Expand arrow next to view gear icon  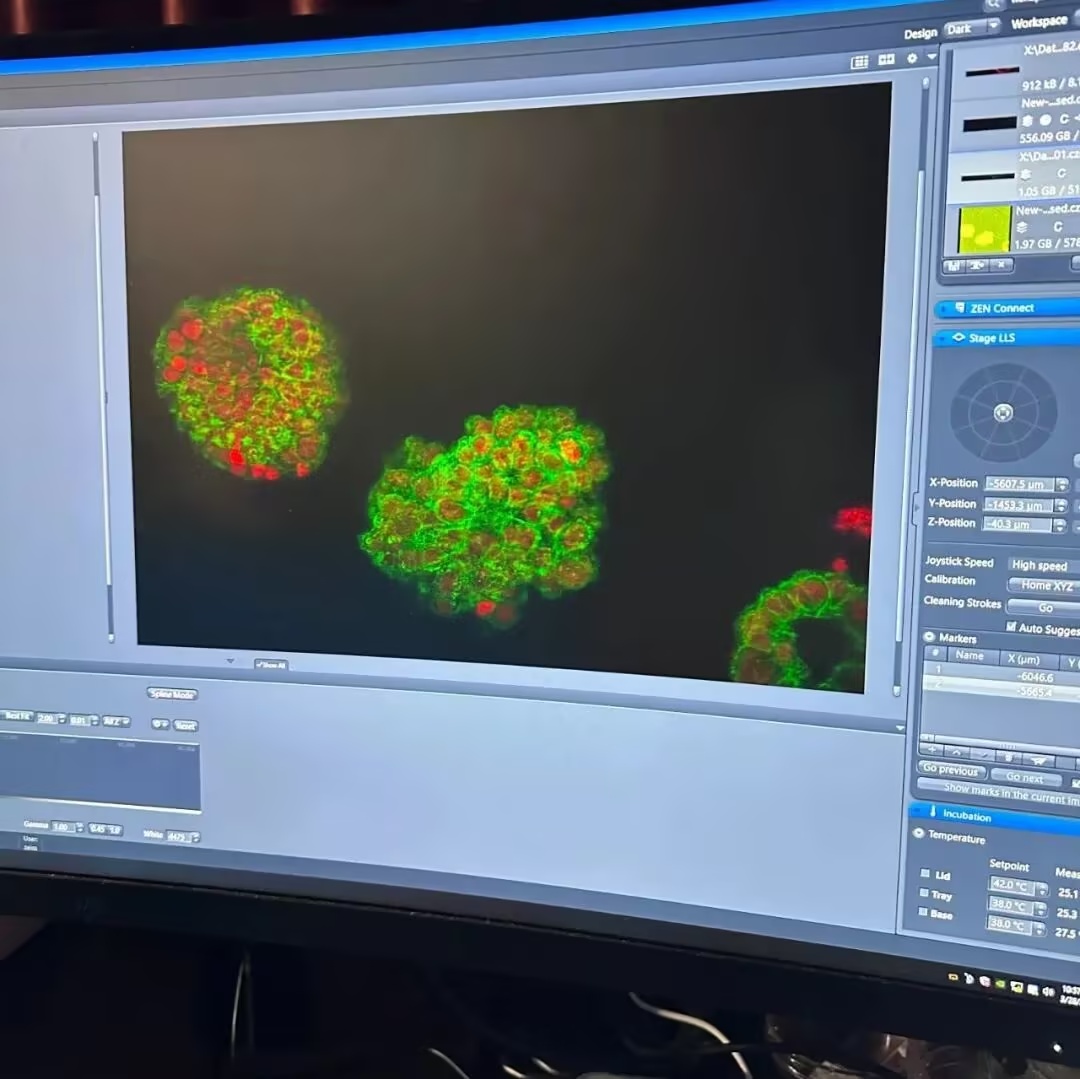(x=932, y=57)
